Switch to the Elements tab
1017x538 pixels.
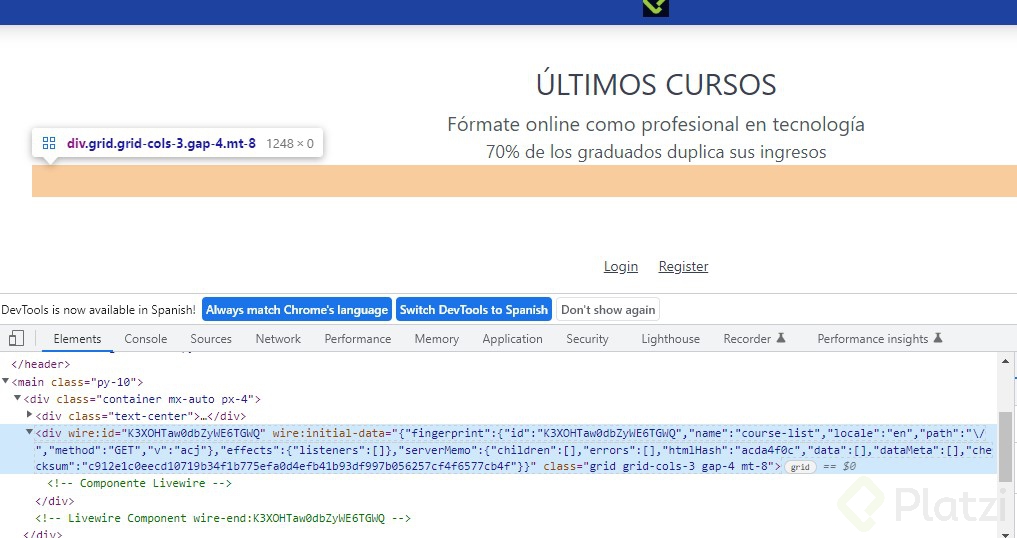click(x=77, y=339)
